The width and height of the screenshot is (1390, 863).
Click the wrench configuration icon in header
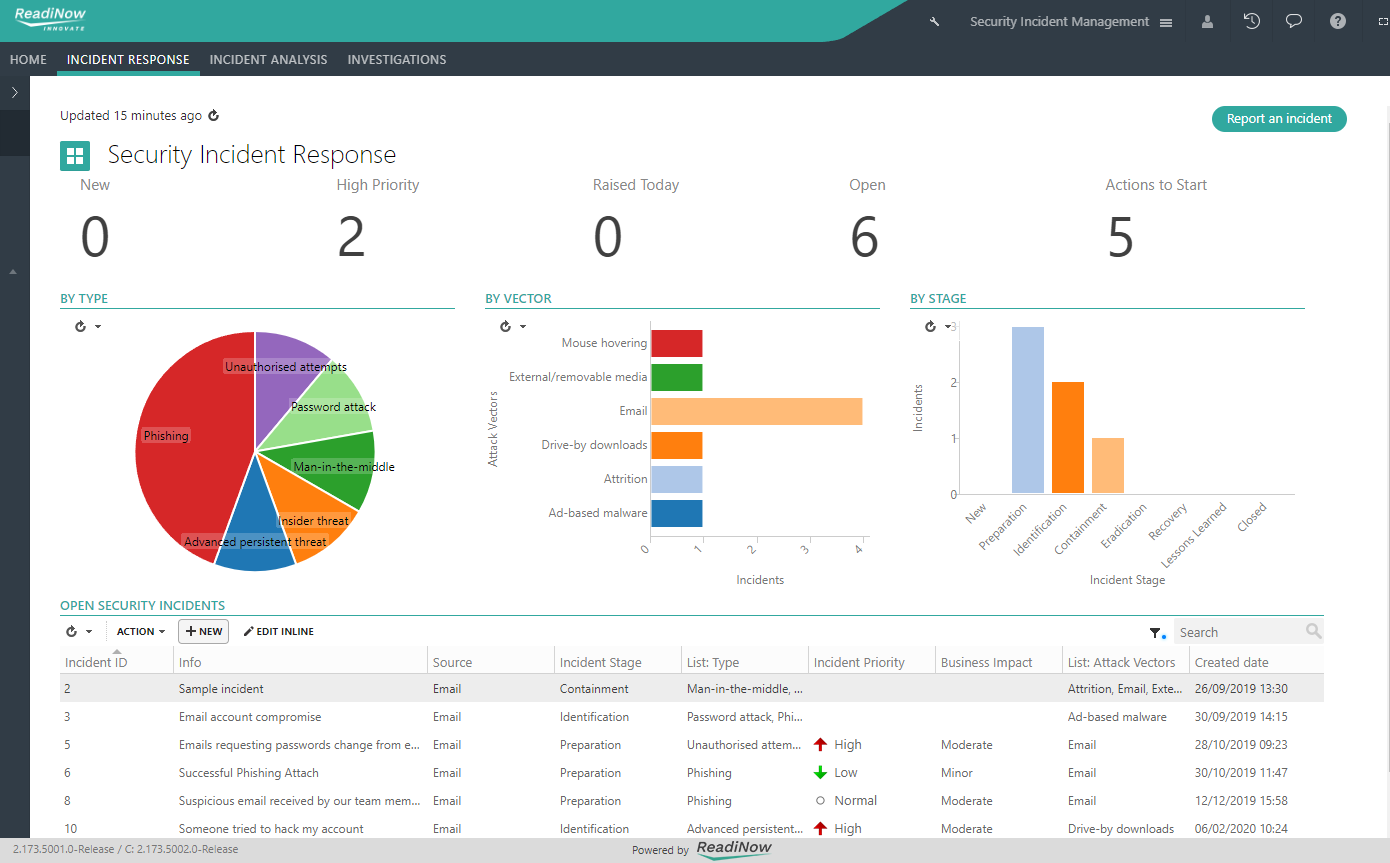pyautogui.click(x=934, y=22)
